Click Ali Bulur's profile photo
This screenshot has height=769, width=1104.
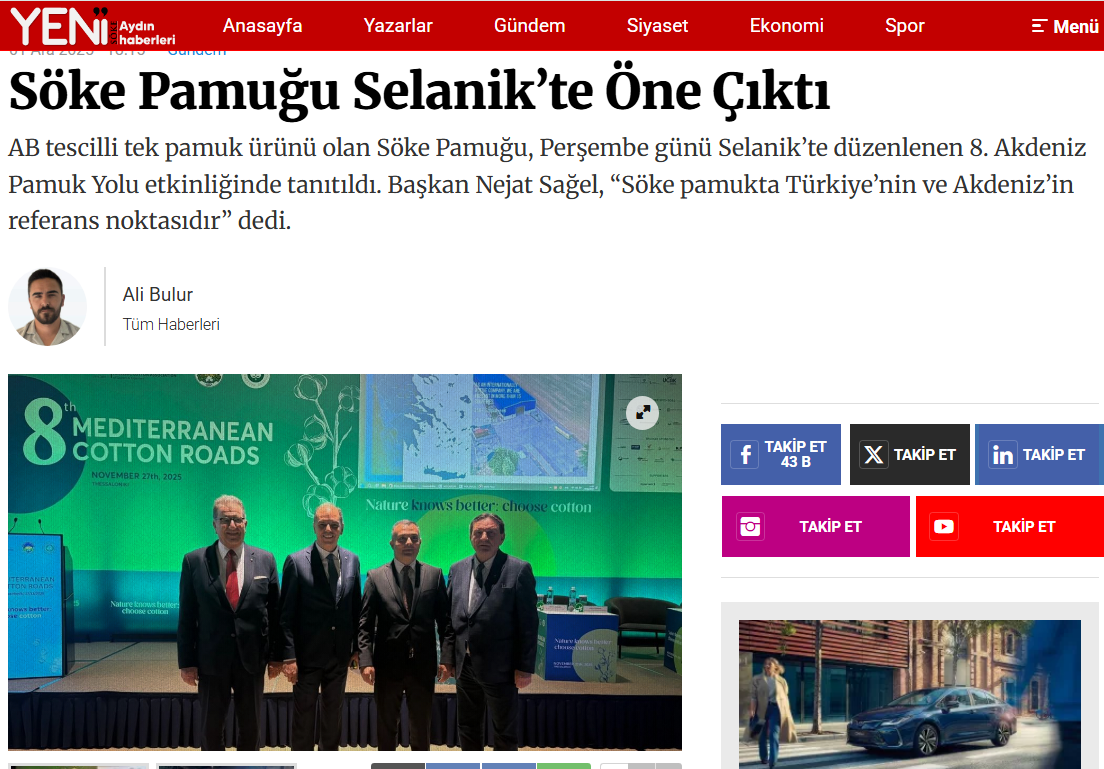(x=48, y=307)
